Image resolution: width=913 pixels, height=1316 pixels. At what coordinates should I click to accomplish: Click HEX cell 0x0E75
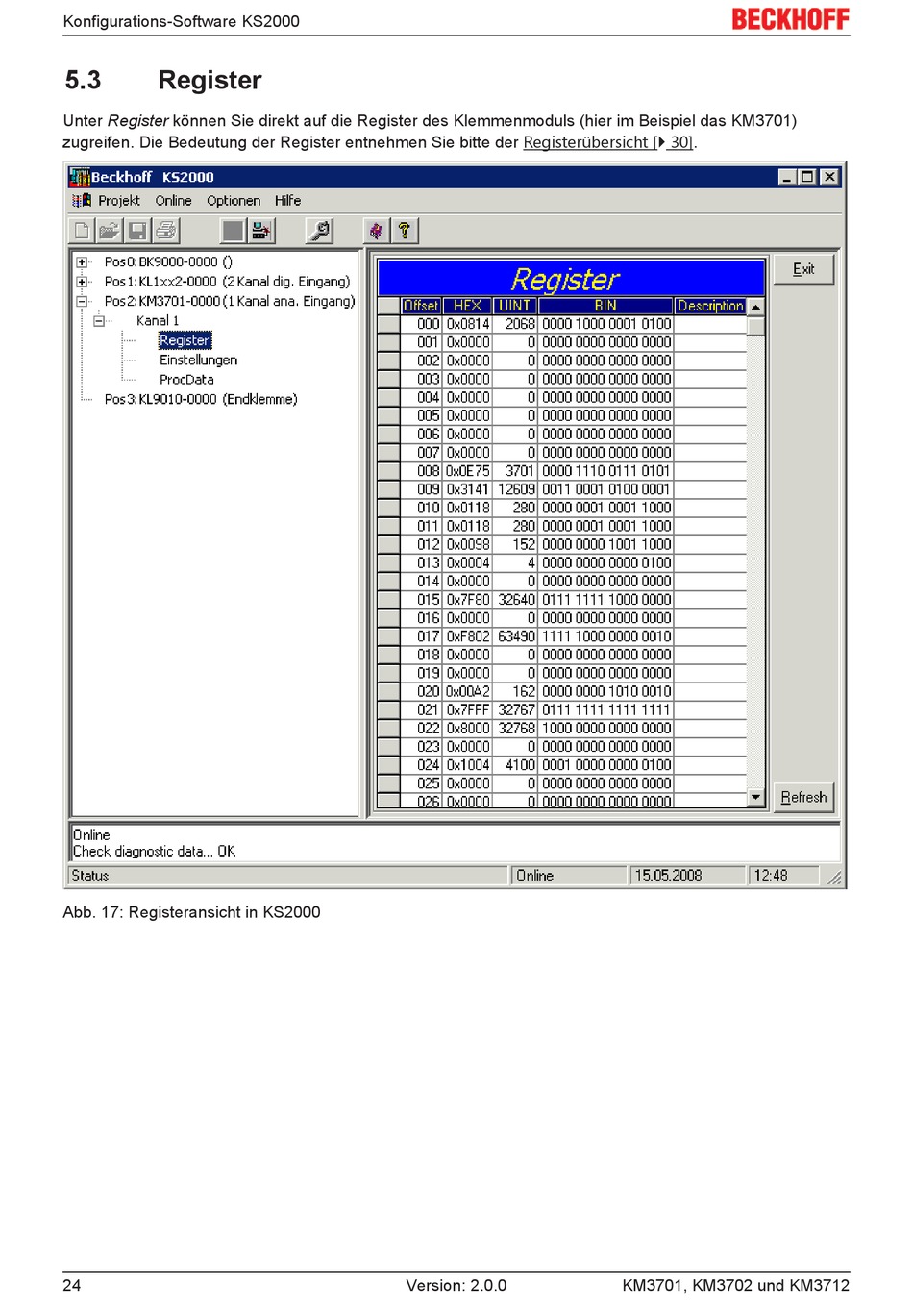(x=467, y=471)
